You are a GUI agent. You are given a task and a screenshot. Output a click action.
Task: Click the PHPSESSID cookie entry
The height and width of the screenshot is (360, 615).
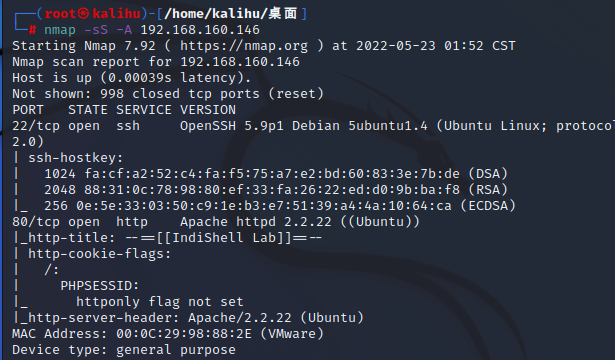100,286
